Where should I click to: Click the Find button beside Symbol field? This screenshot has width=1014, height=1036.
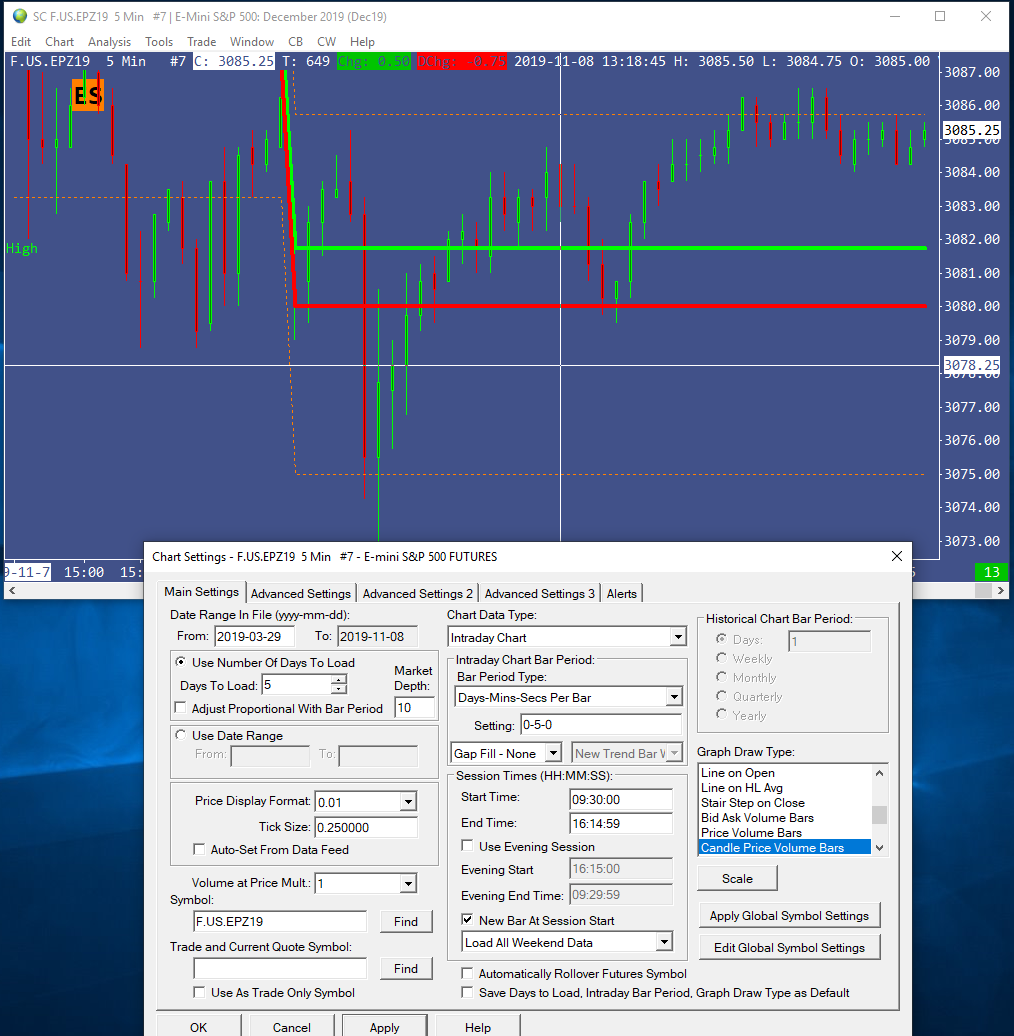click(x=405, y=921)
